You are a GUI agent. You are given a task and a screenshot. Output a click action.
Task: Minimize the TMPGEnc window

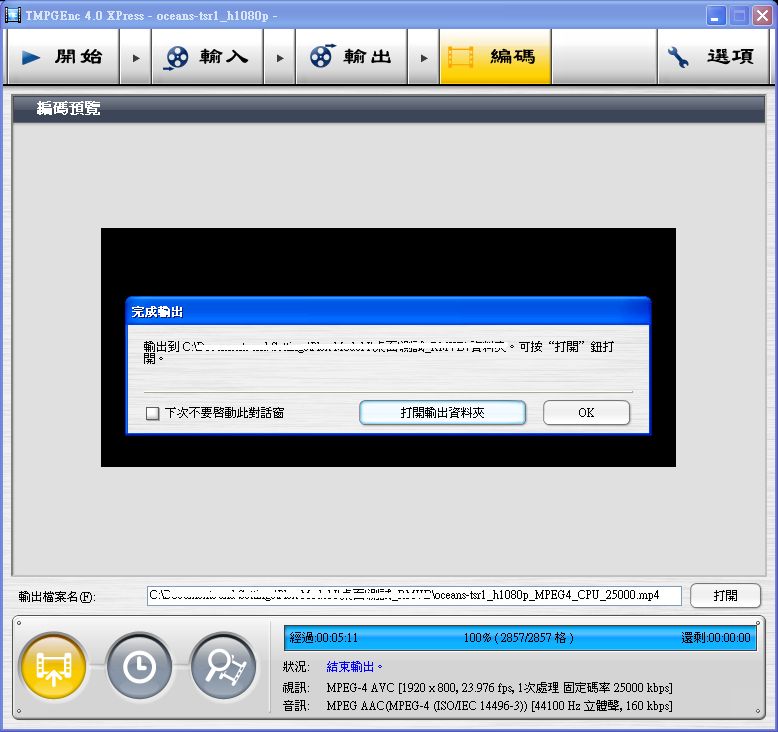pos(714,16)
